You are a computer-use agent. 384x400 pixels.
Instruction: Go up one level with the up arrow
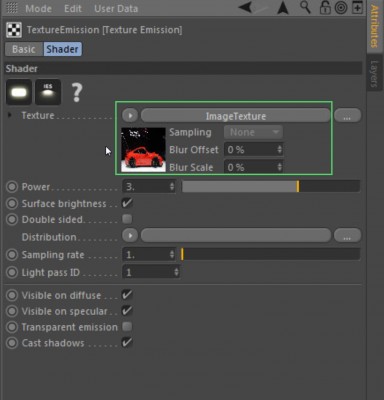coord(283,8)
